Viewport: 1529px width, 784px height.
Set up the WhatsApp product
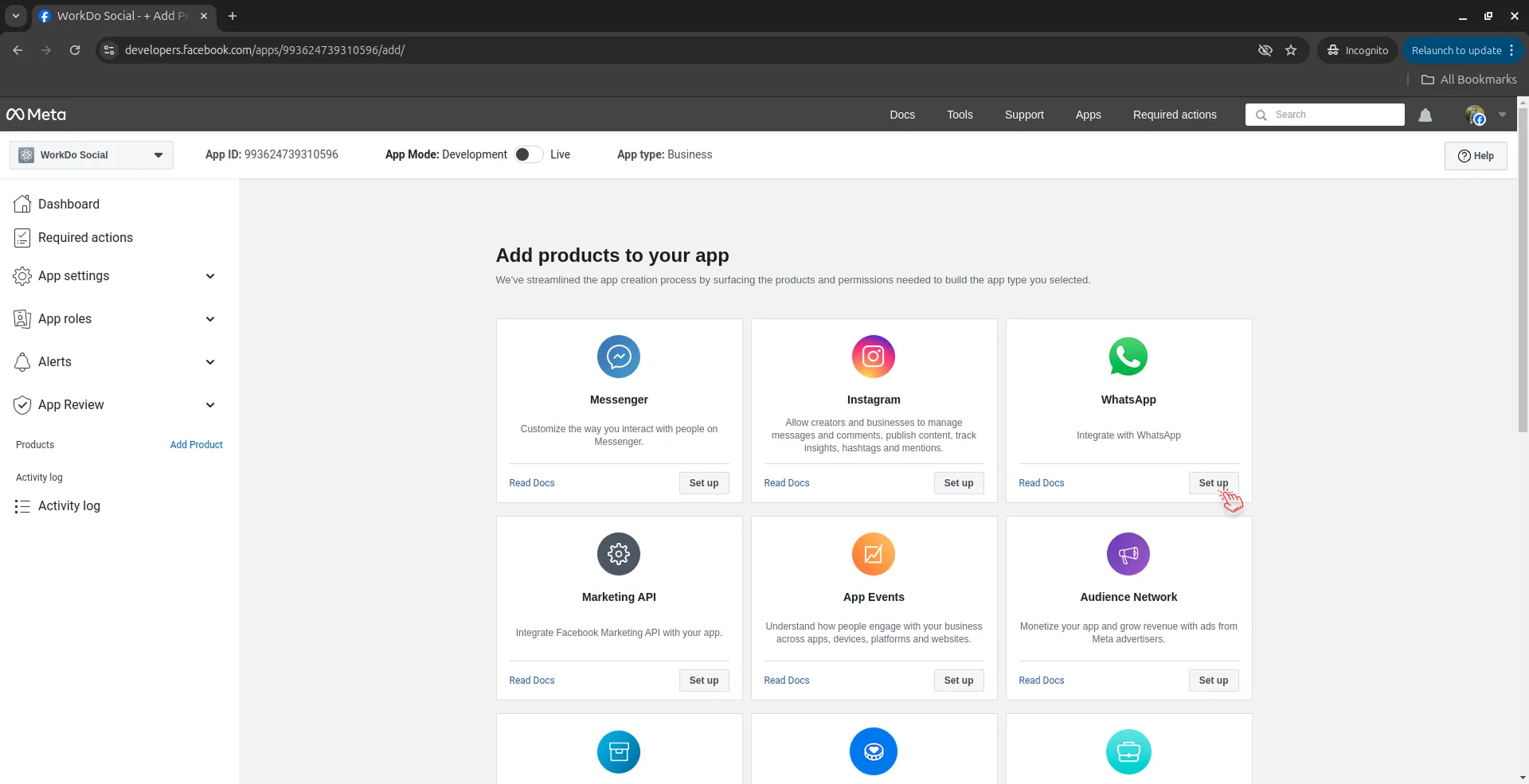pos(1213,482)
